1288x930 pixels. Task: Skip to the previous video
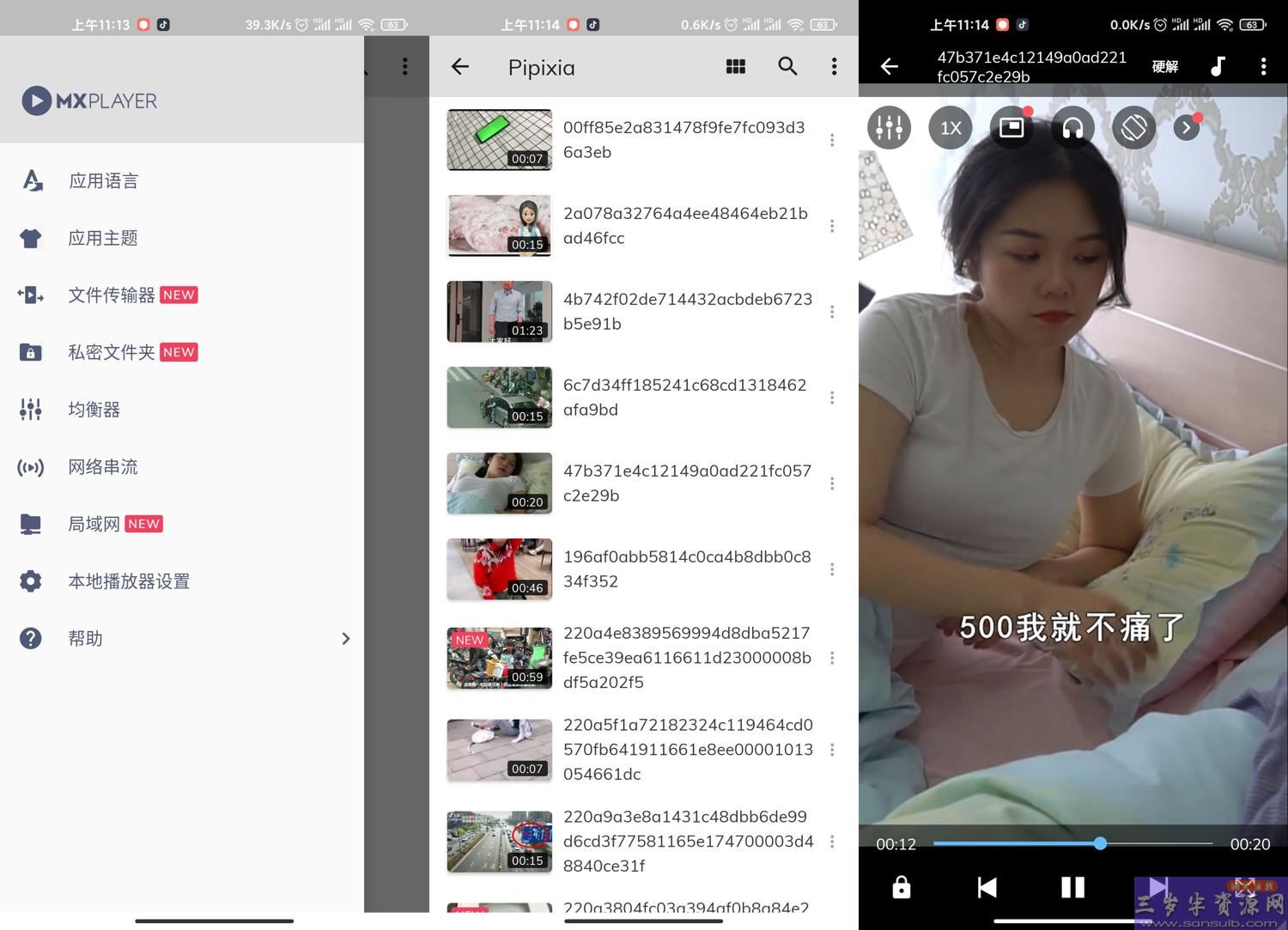(987, 887)
